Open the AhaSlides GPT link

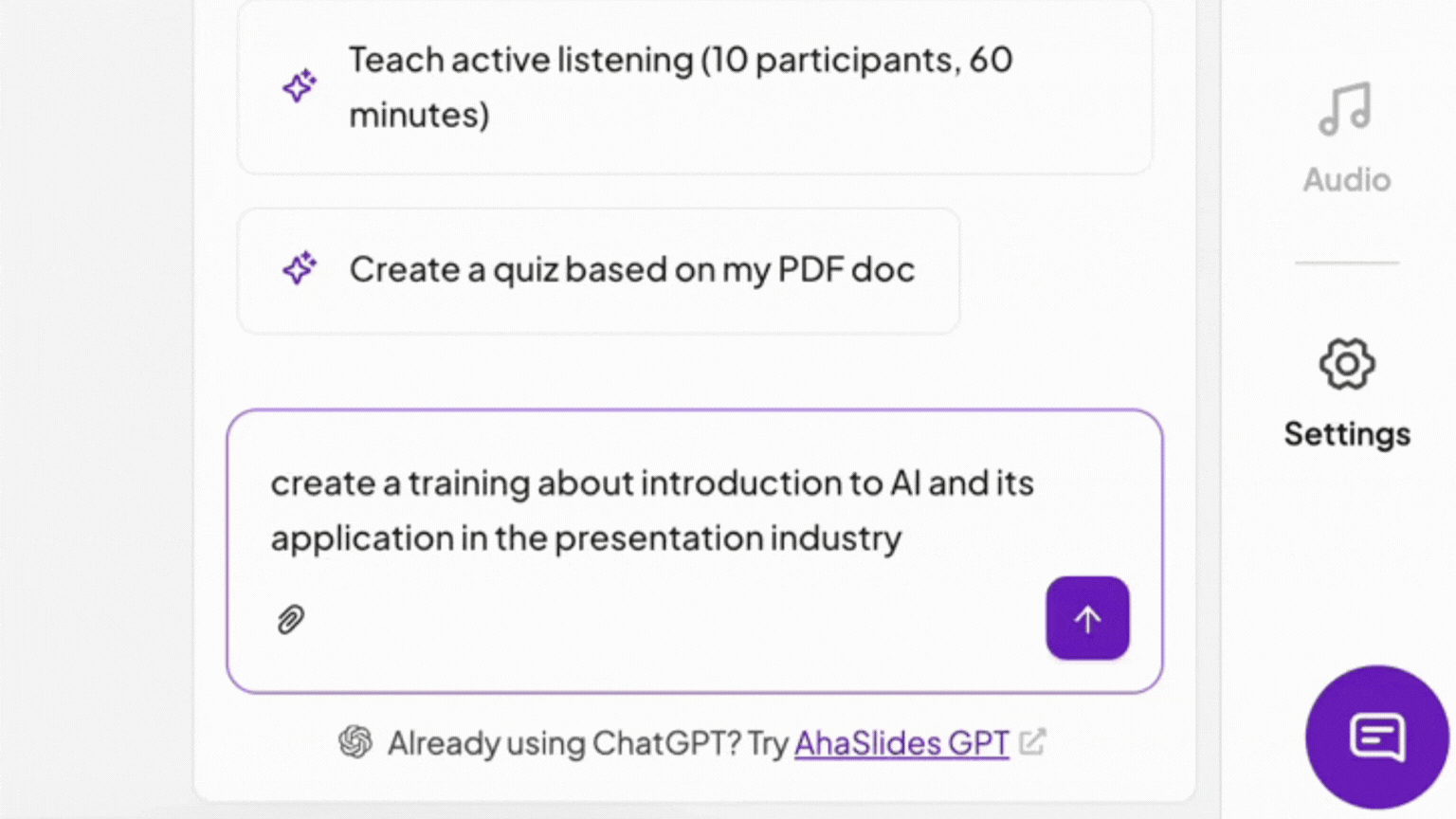(x=901, y=743)
